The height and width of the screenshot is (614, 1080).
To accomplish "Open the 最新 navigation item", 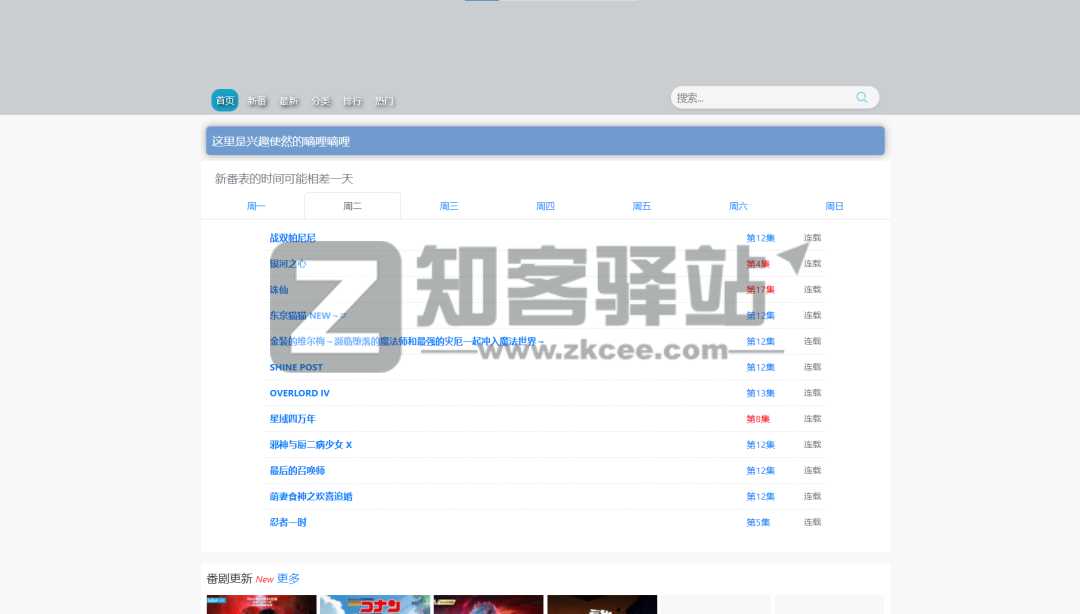I will [288, 100].
